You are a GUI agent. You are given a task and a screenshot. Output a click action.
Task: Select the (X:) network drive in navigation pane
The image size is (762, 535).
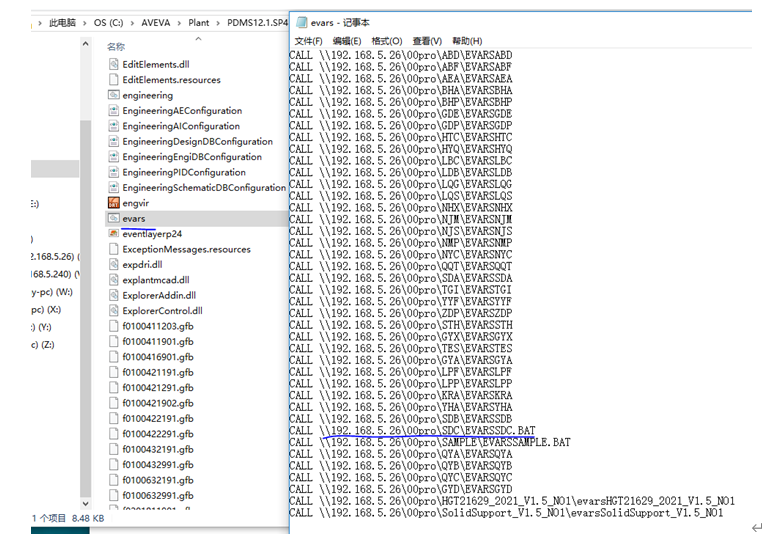pyautogui.click(x=46, y=310)
